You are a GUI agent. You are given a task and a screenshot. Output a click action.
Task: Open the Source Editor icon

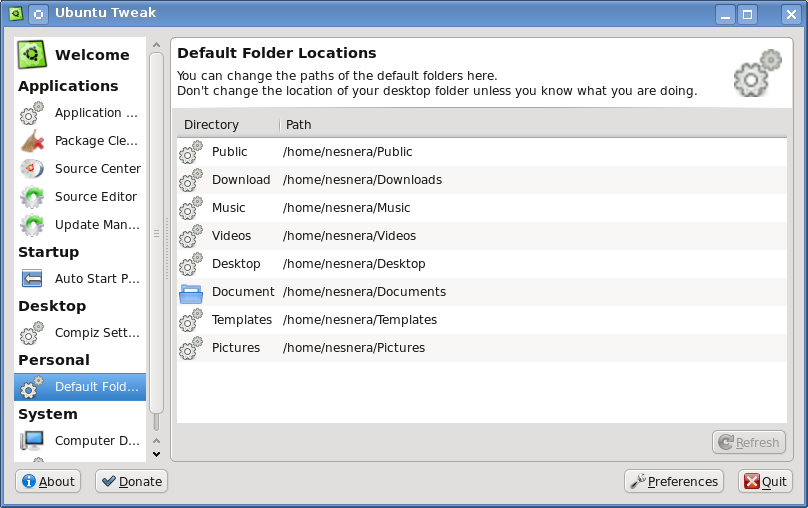tap(32, 197)
